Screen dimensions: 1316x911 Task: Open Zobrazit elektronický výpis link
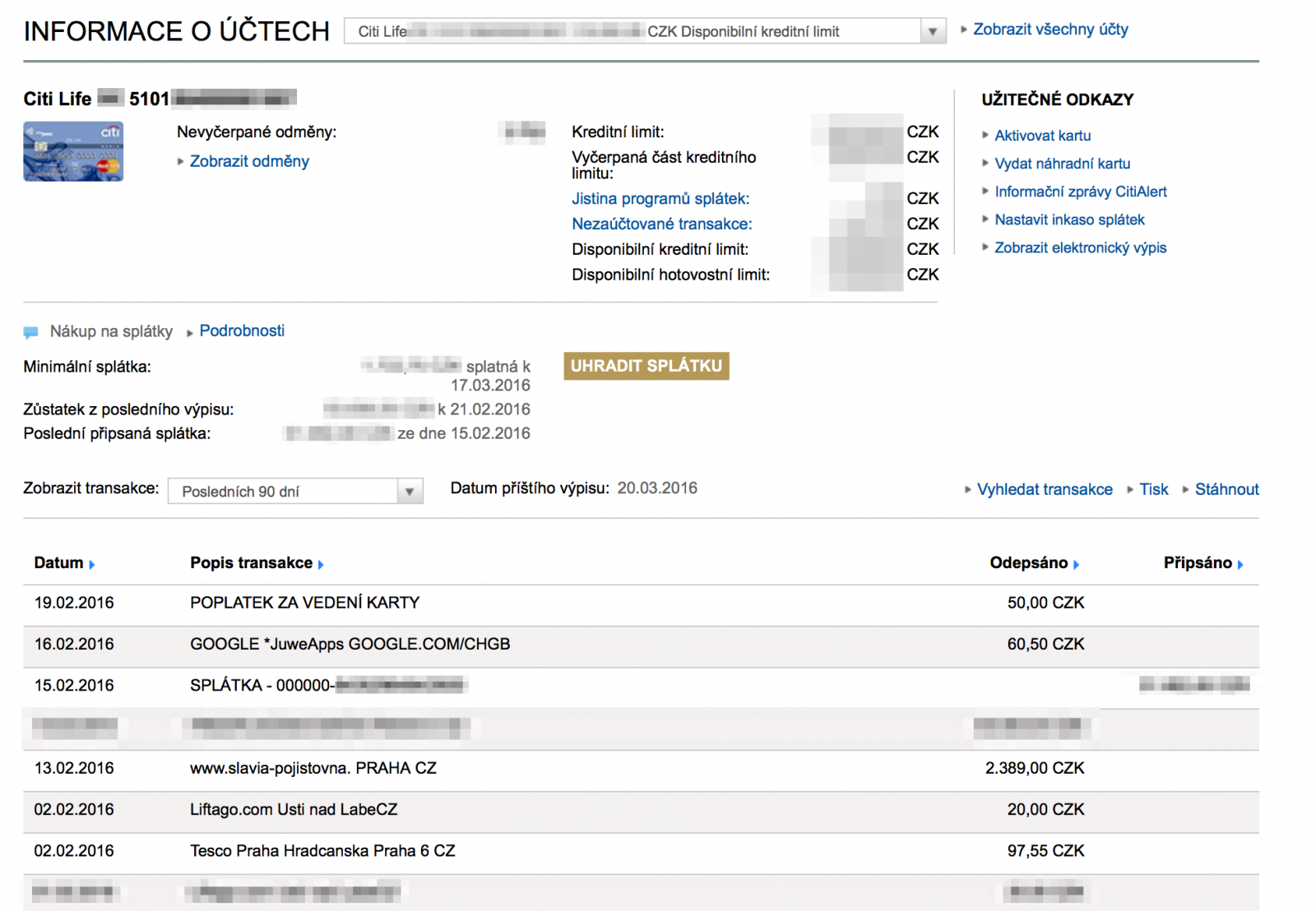pyautogui.click(x=1080, y=247)
